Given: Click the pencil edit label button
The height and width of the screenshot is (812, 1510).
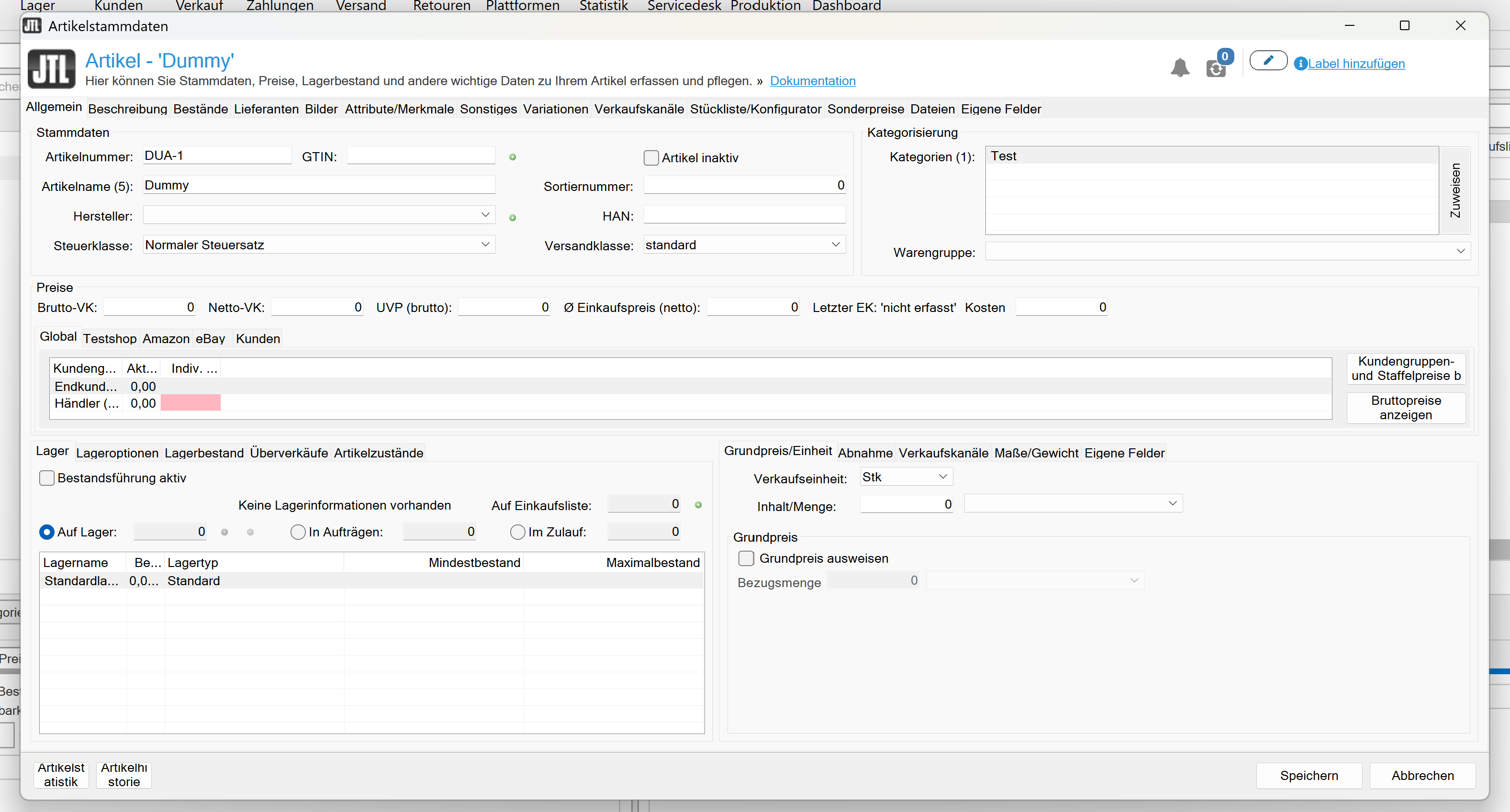Looking at the screenshot, I should click(1268, 60).
